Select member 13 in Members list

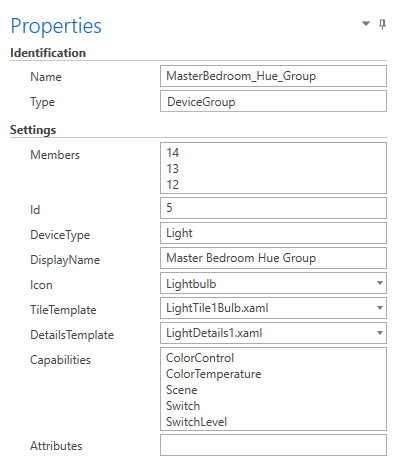pyautogui.click(x=173, y=169)
